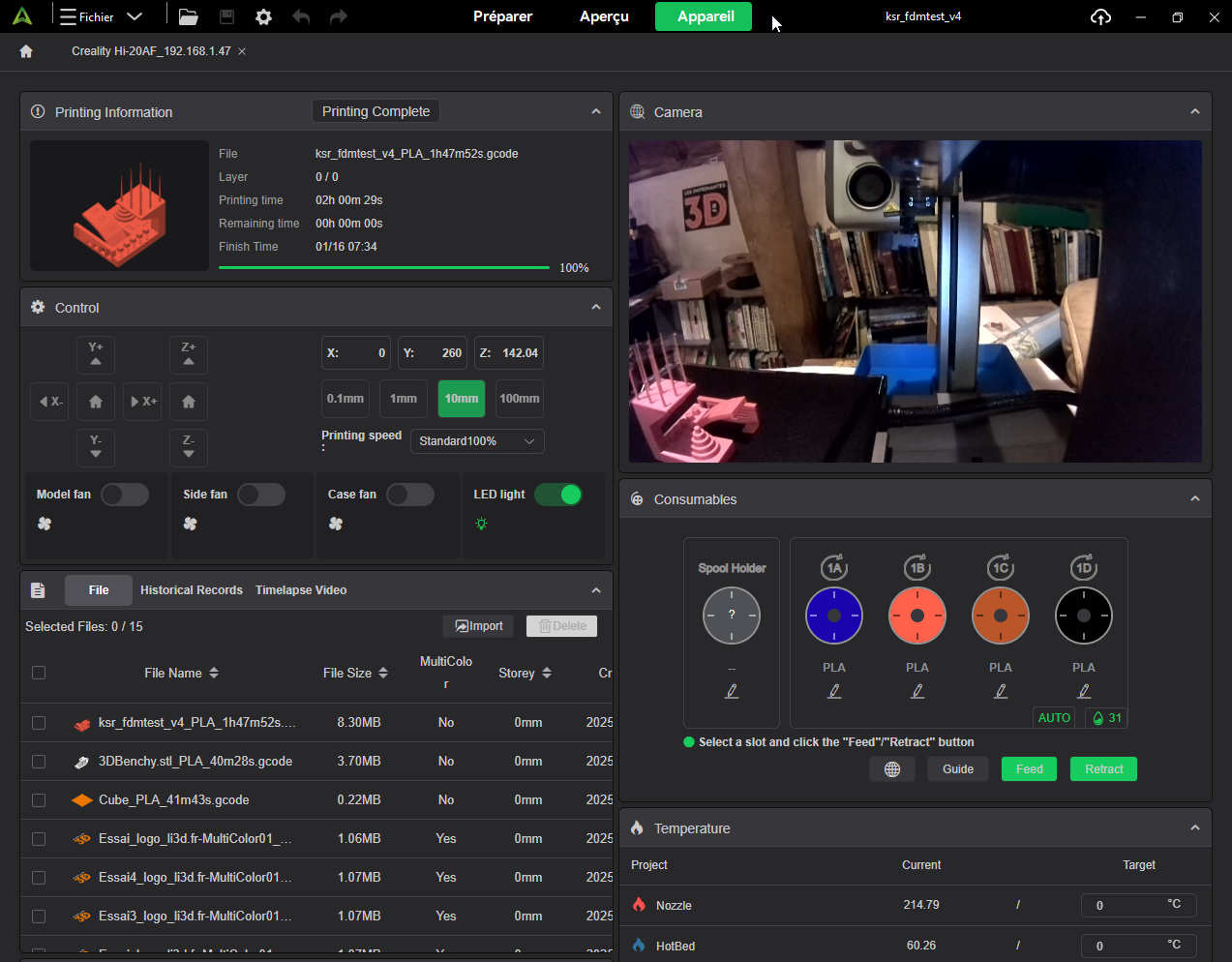1232x962 pixels.
Task: Click the Import button
Action: [479, 626]
